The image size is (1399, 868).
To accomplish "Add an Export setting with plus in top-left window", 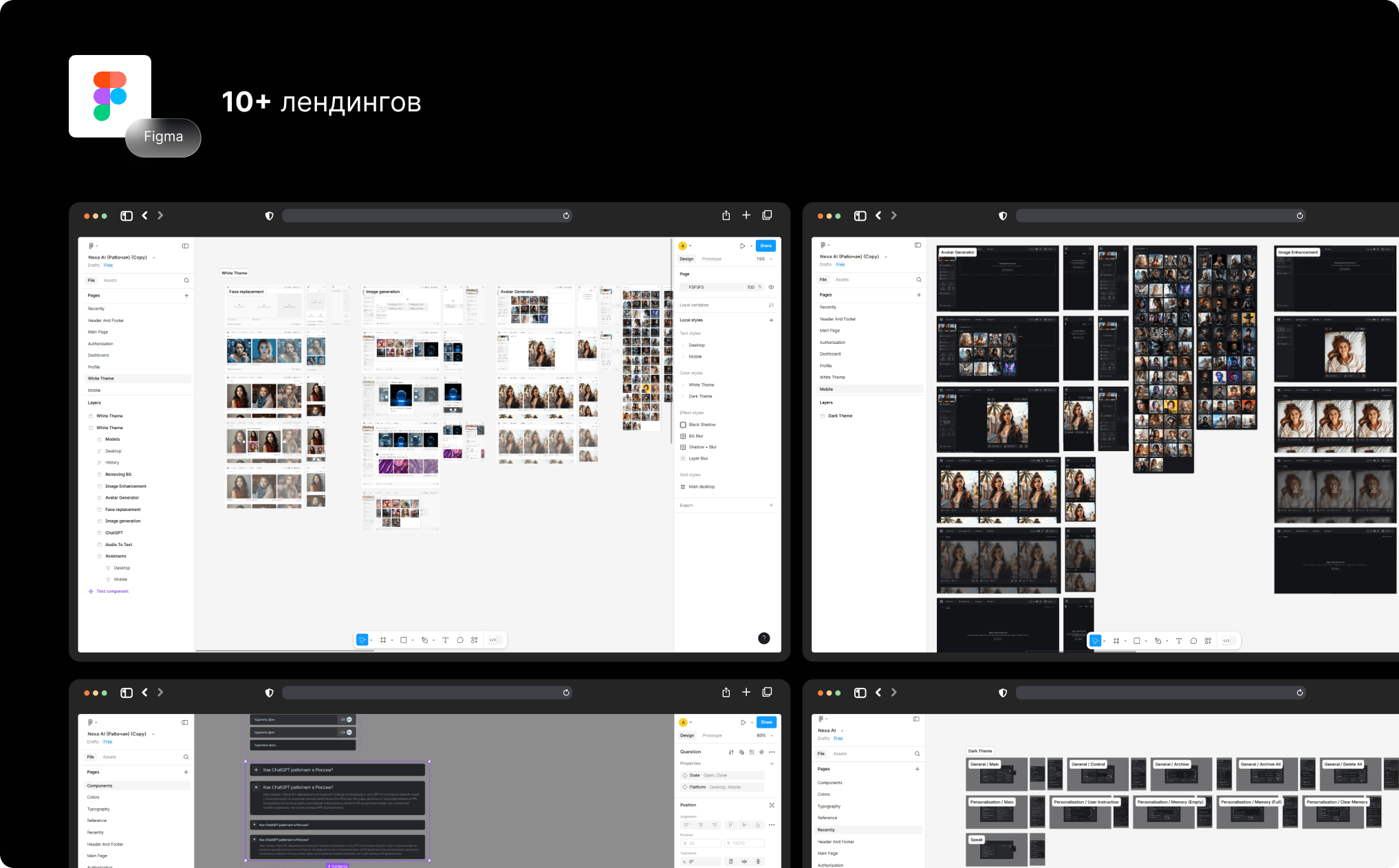I will (x=771, y=506).
